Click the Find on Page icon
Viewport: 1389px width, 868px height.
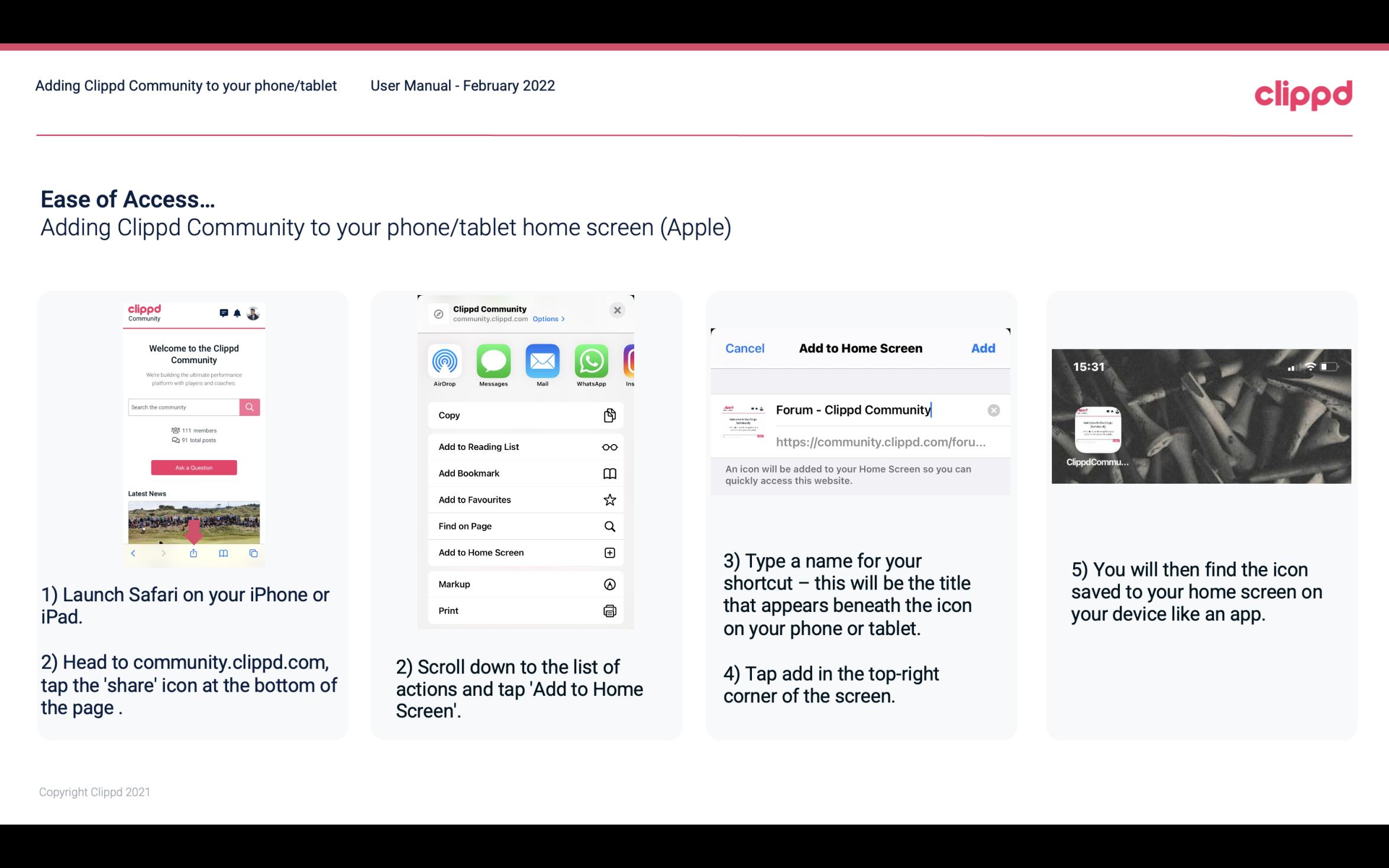pyautogui.click(x=609, y=526)
